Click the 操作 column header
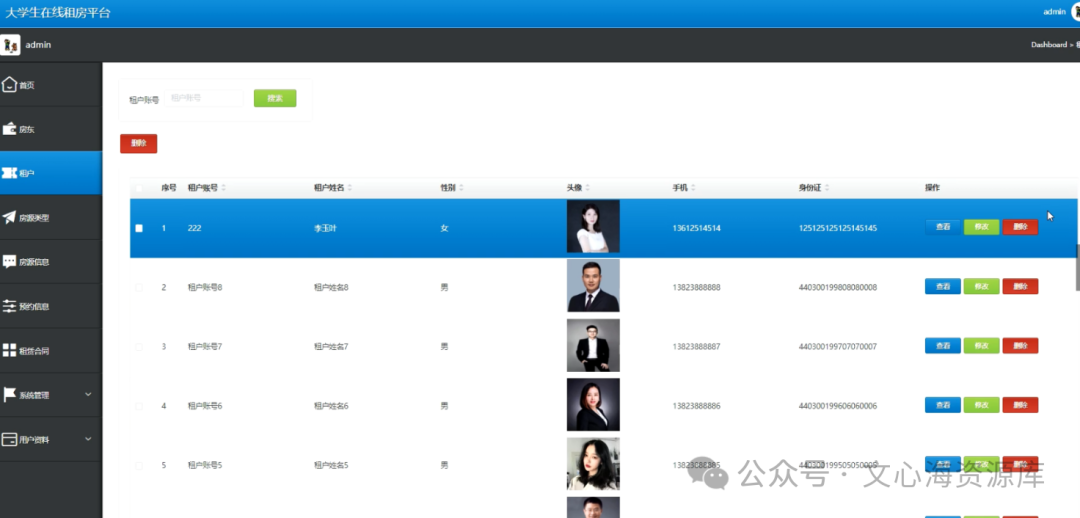Image resolution: width=1080 pixels, height=518 pixels. pos(932,187)
